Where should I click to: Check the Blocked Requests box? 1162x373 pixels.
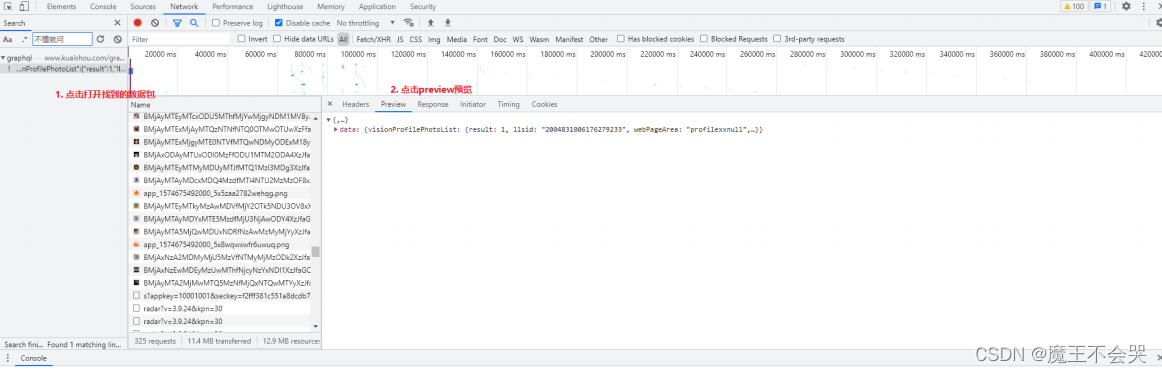[703, 39]
